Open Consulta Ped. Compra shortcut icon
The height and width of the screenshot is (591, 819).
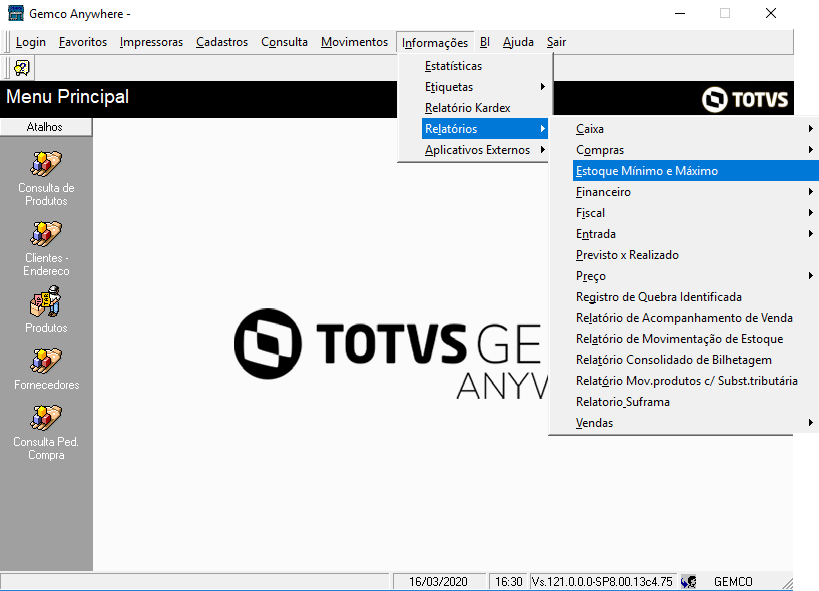[46, 418]
